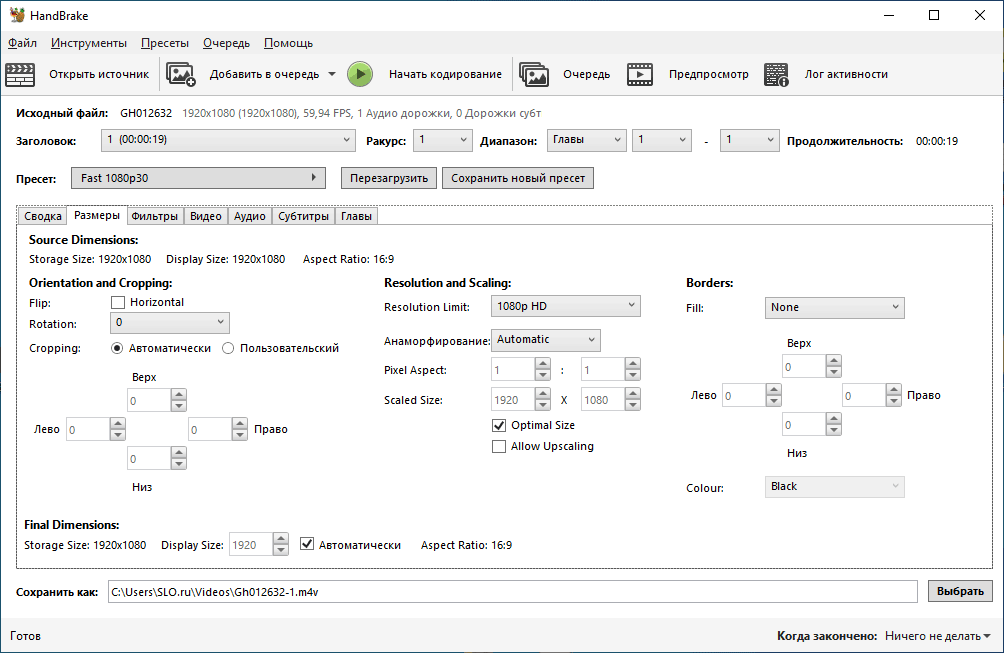This screenshot has width=1004, height=653.
Task: Open the Помощь menu
Action: point(288,43)
